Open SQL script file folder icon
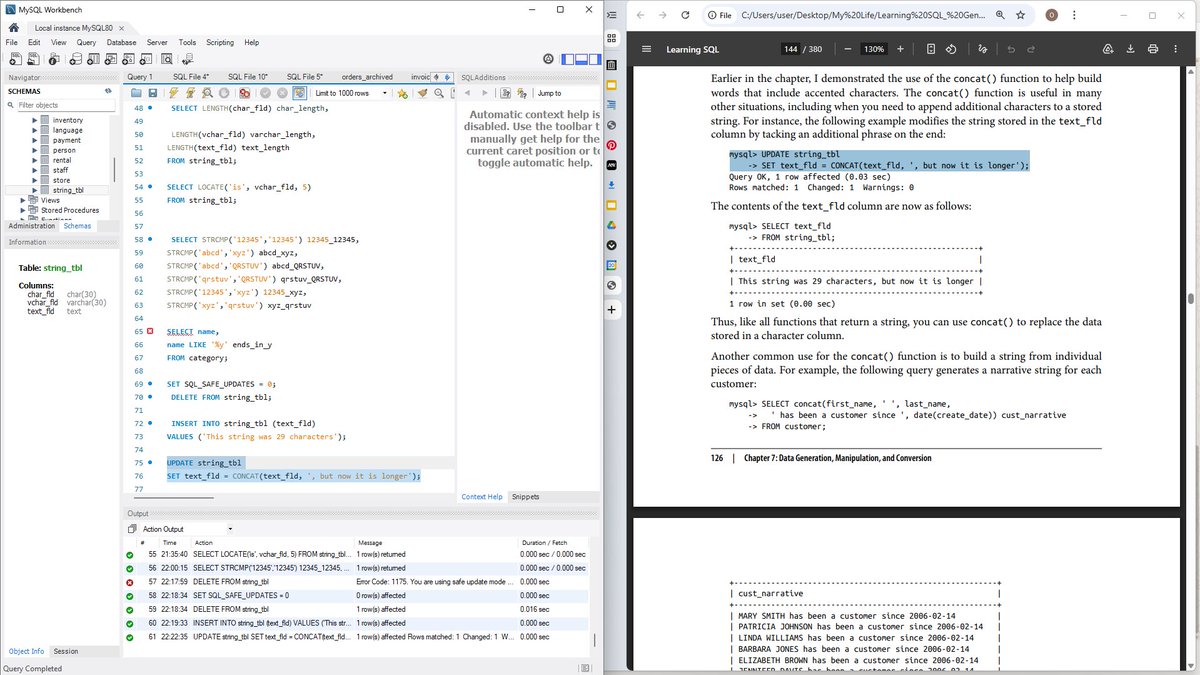The image size is (1200, 675). [136, 93]
